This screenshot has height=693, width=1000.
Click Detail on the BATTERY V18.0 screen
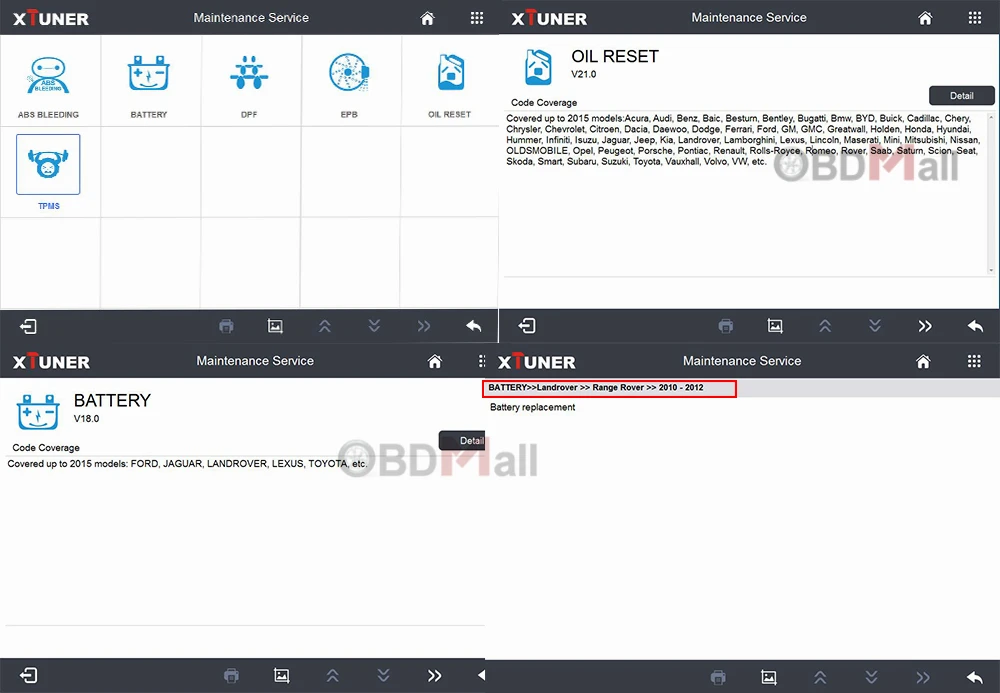(462, 441)
